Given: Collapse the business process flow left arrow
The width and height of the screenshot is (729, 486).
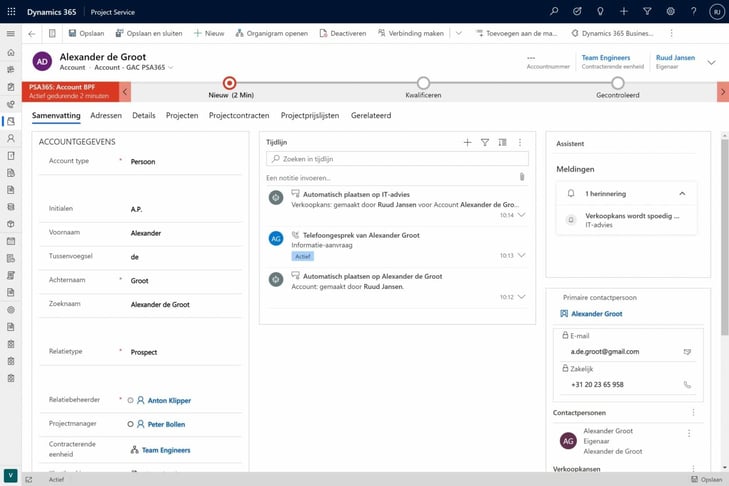Looking at the screenshot, I should click(x=125, y=92).
